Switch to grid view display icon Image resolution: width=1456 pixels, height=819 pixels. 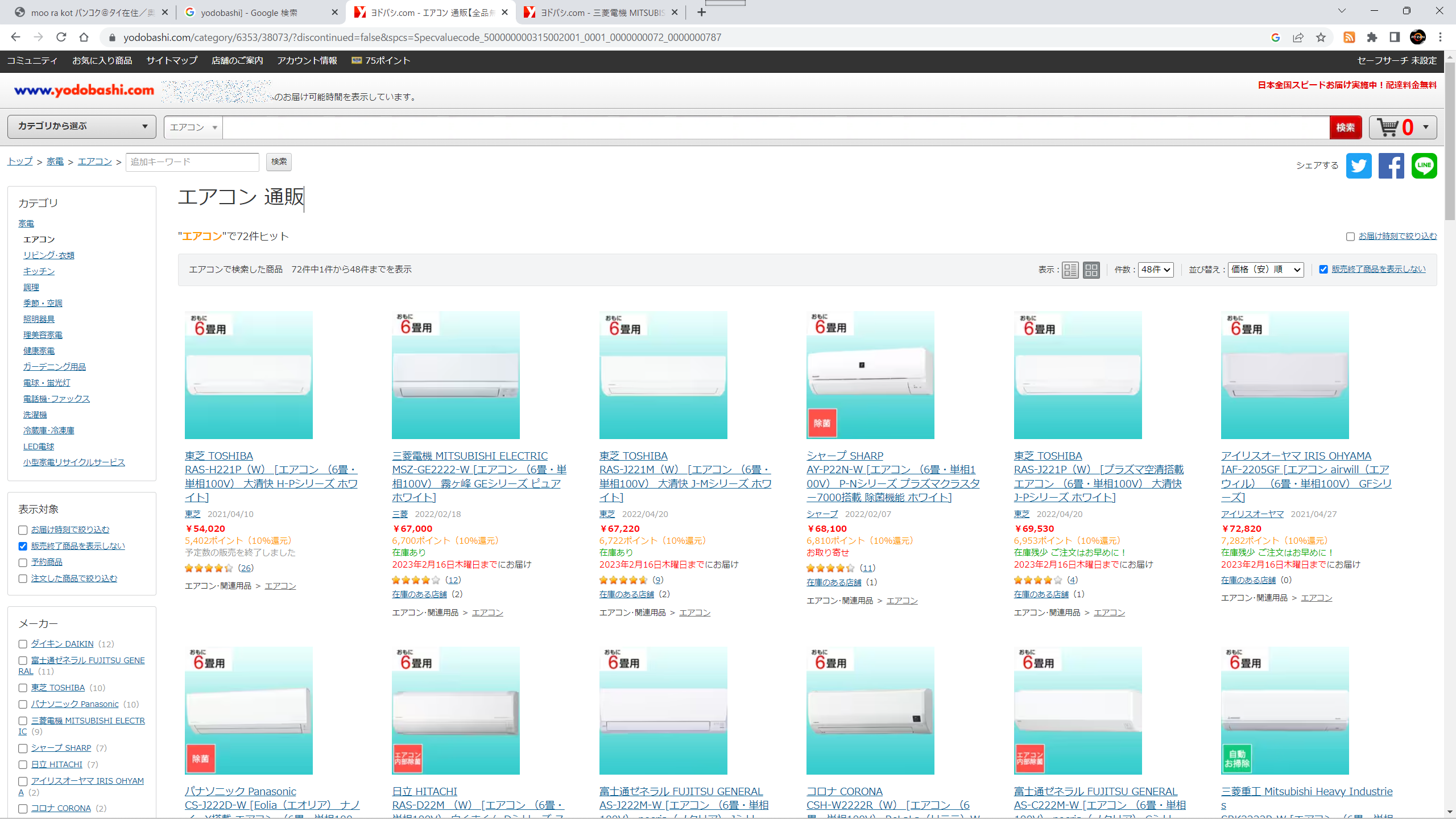tap(1091, 270)
